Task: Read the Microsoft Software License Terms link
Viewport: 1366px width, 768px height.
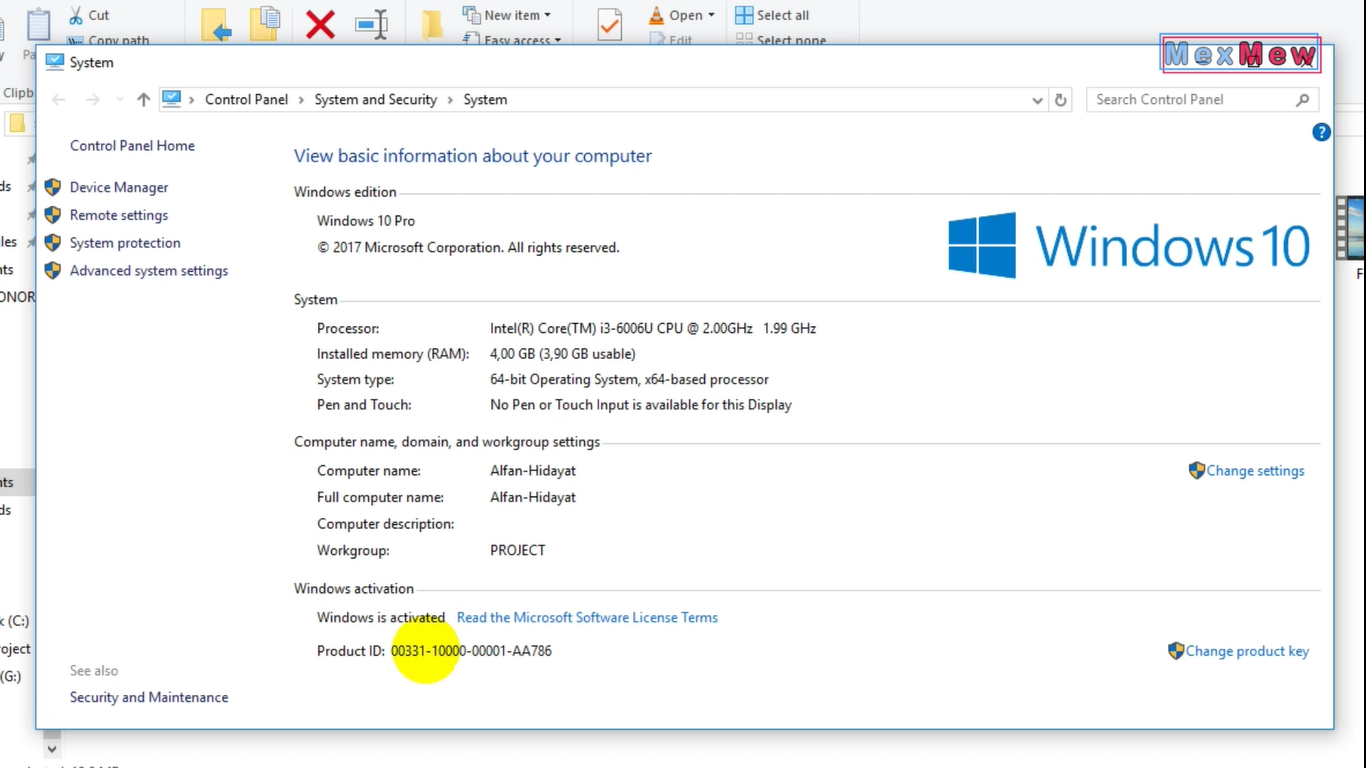Action: (x=587, y=618)
